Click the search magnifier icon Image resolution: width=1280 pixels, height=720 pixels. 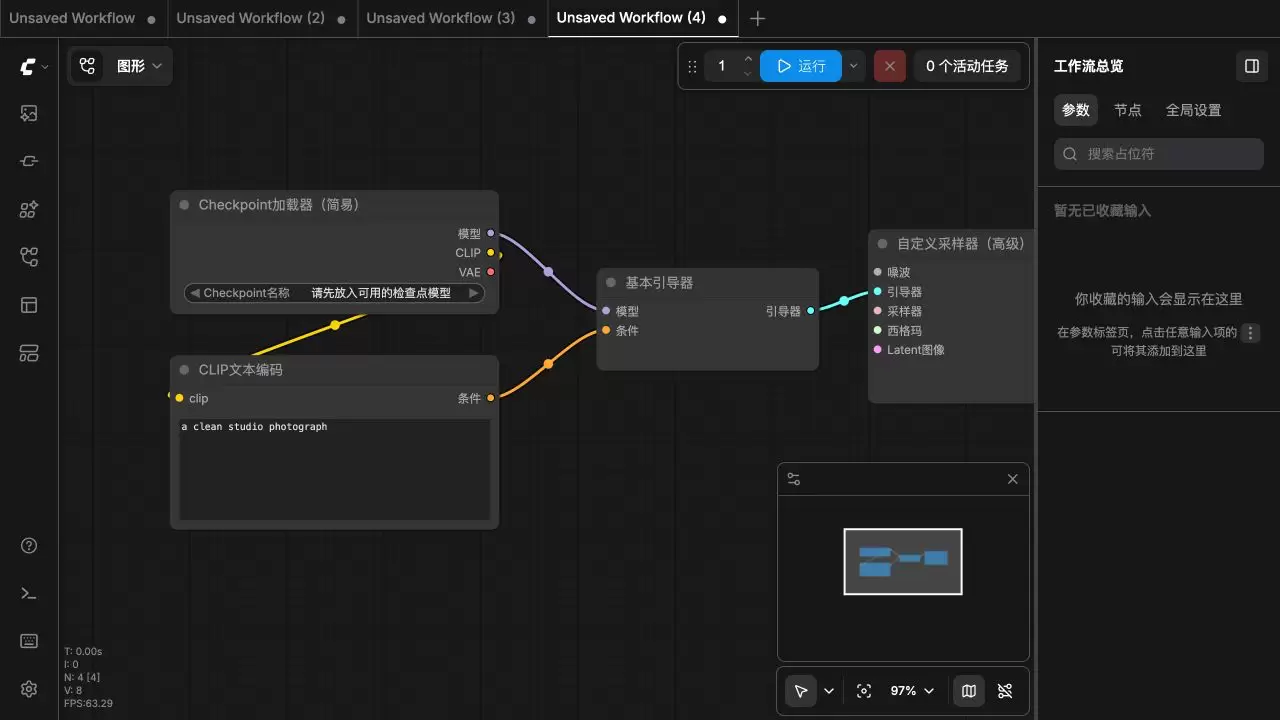[x=1070, y=154]
